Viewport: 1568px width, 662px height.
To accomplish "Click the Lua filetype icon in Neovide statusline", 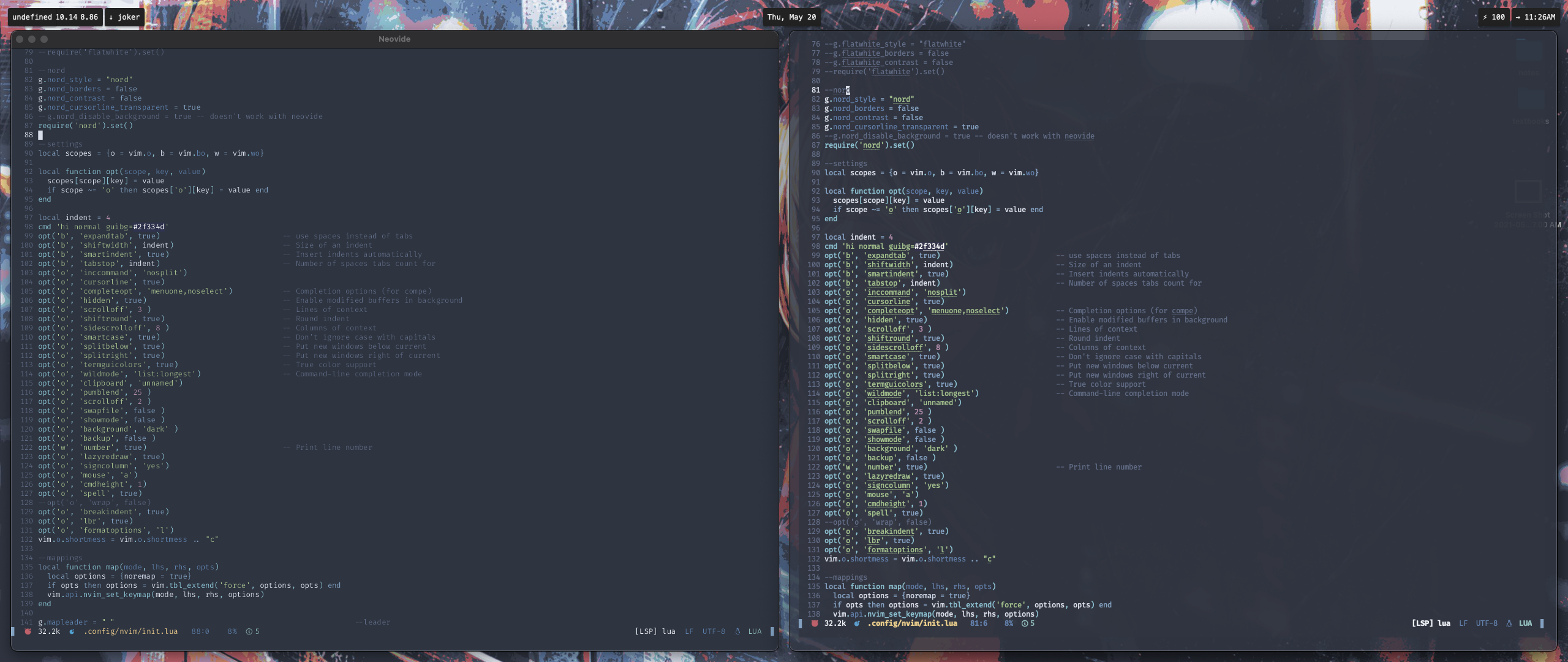I will coord(737,631).
